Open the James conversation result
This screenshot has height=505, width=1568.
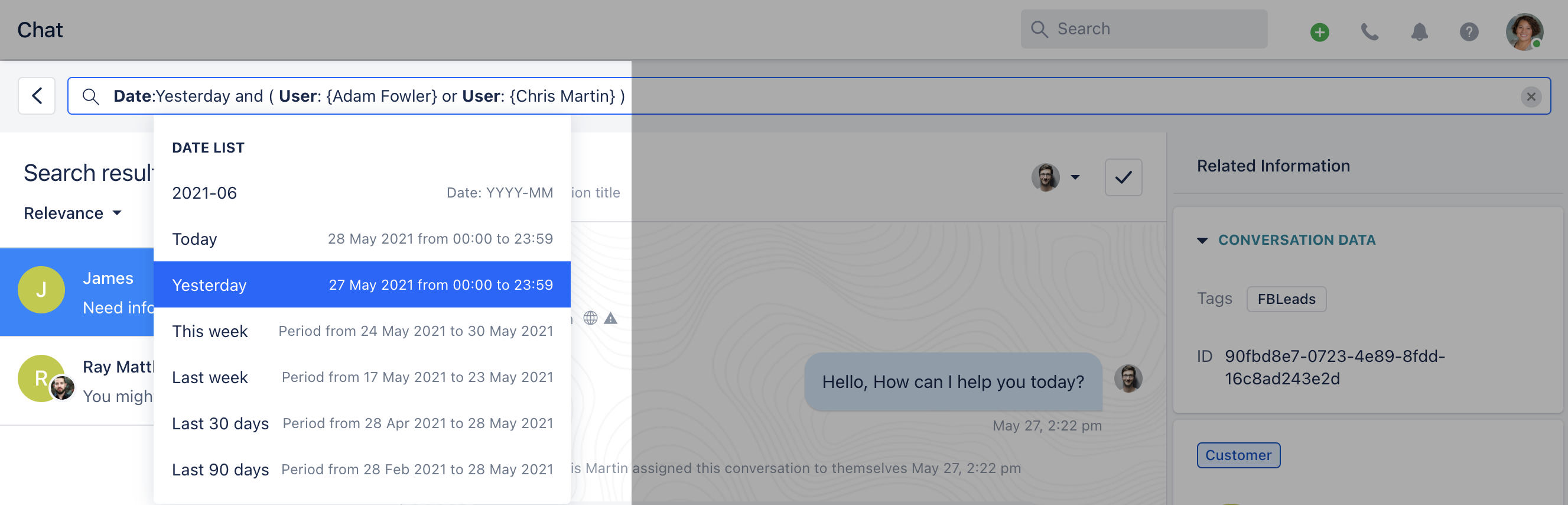(77, 292)
